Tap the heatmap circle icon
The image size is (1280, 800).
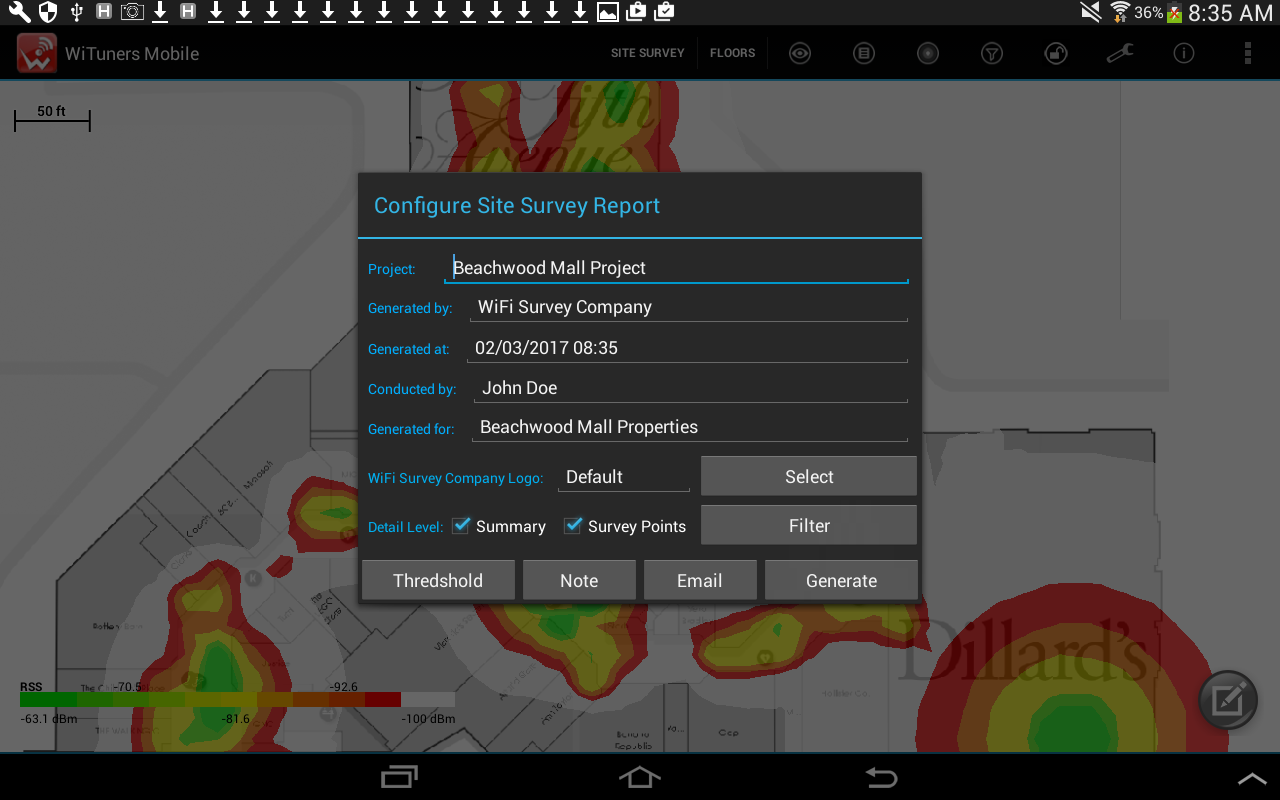click(x=928, y=53)
